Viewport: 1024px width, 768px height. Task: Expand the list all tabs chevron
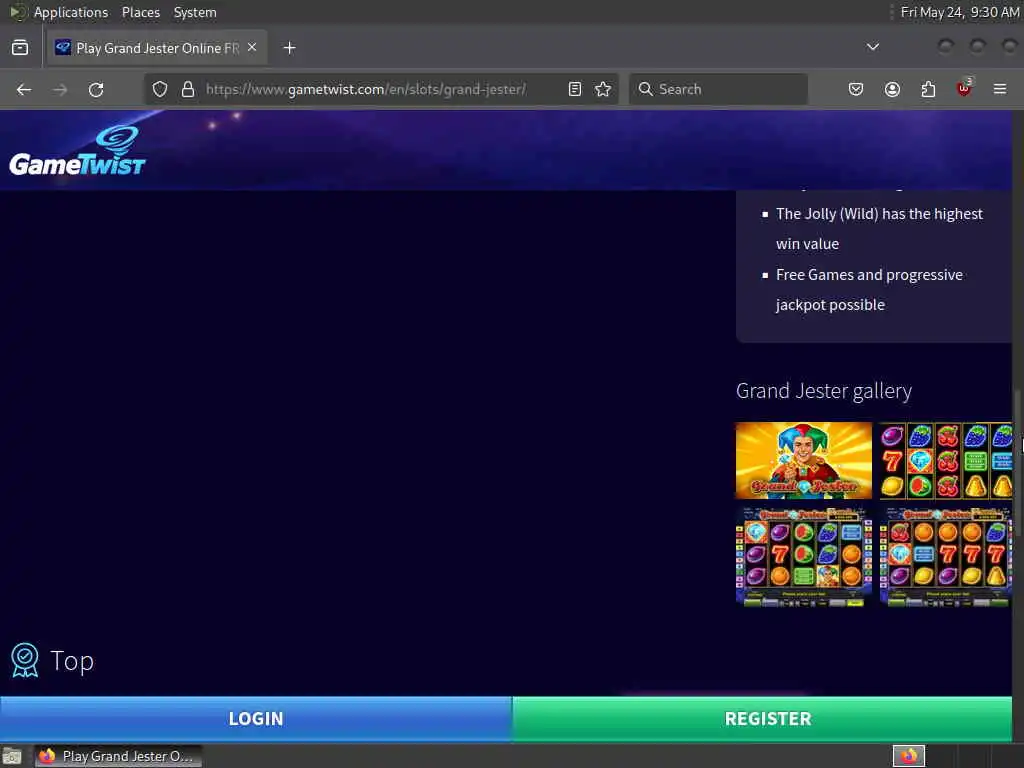[872, 47]
